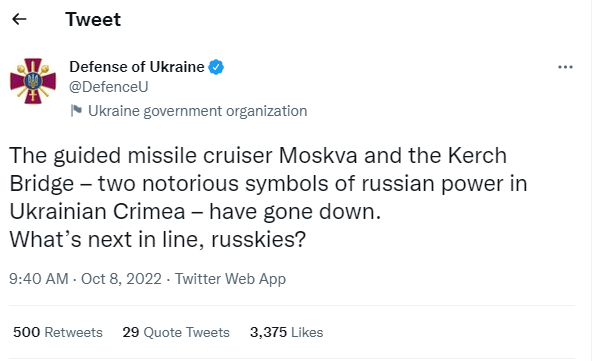This screenshot has width=612, height=361.
Task: Click the Twitter Web App source link
Action: coord(230,279)
